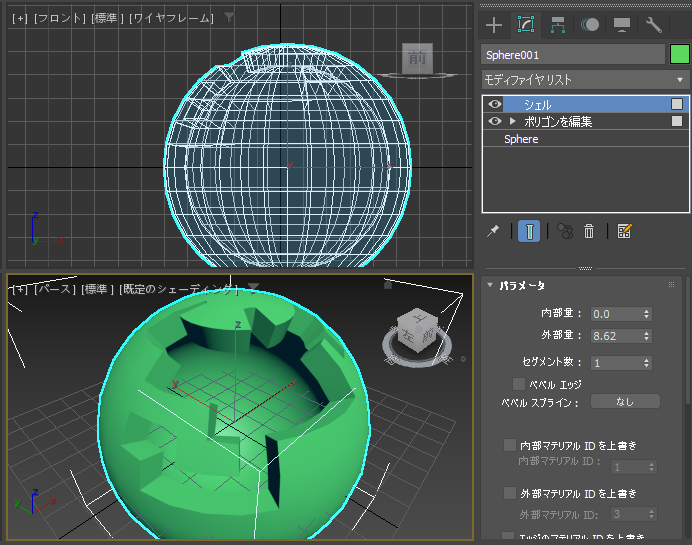692x545 pixels.
Task: Open the Utilities wrench tab
Action: pos(654,25)
